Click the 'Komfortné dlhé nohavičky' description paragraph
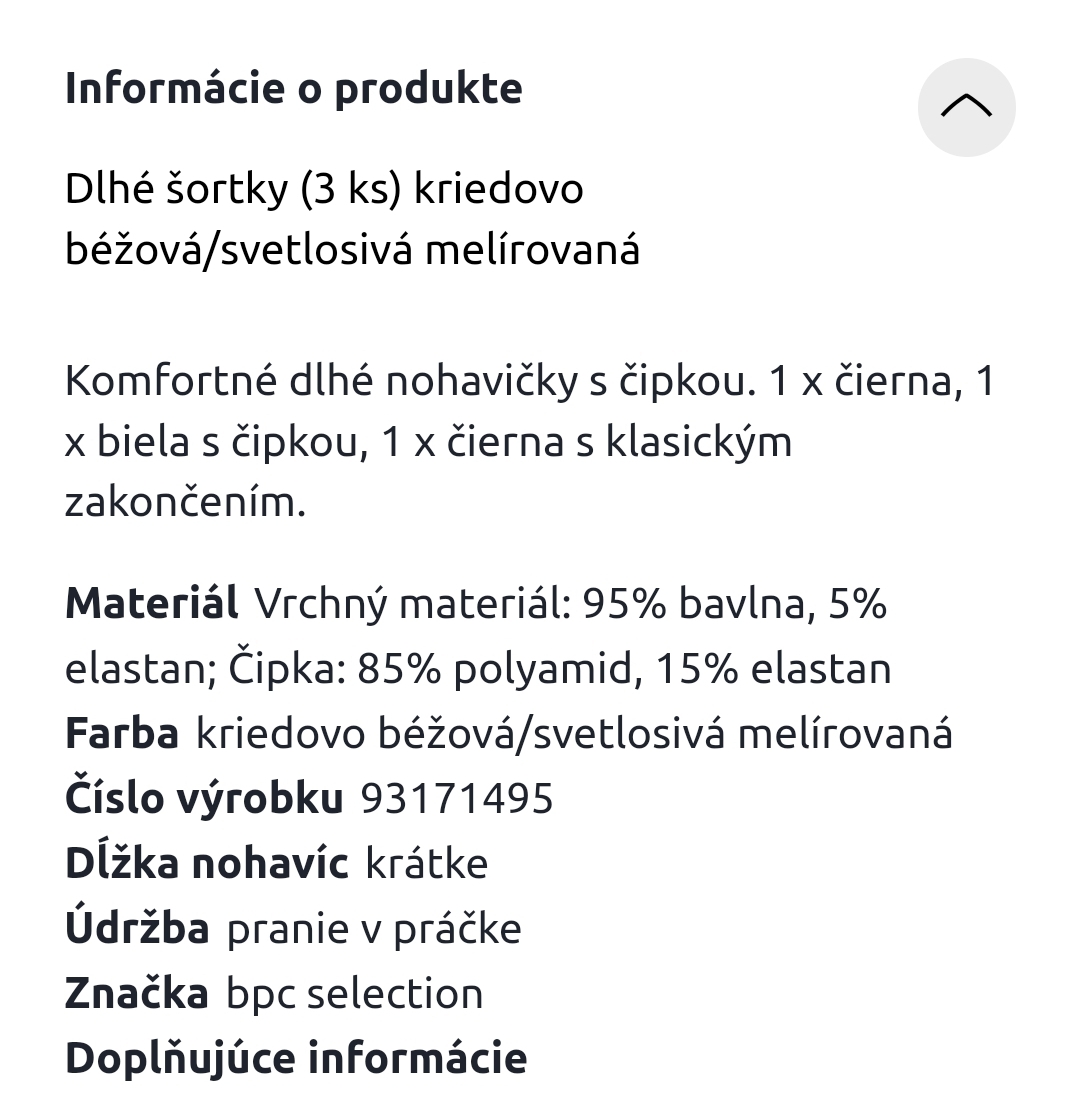 [x=530, y=441]
